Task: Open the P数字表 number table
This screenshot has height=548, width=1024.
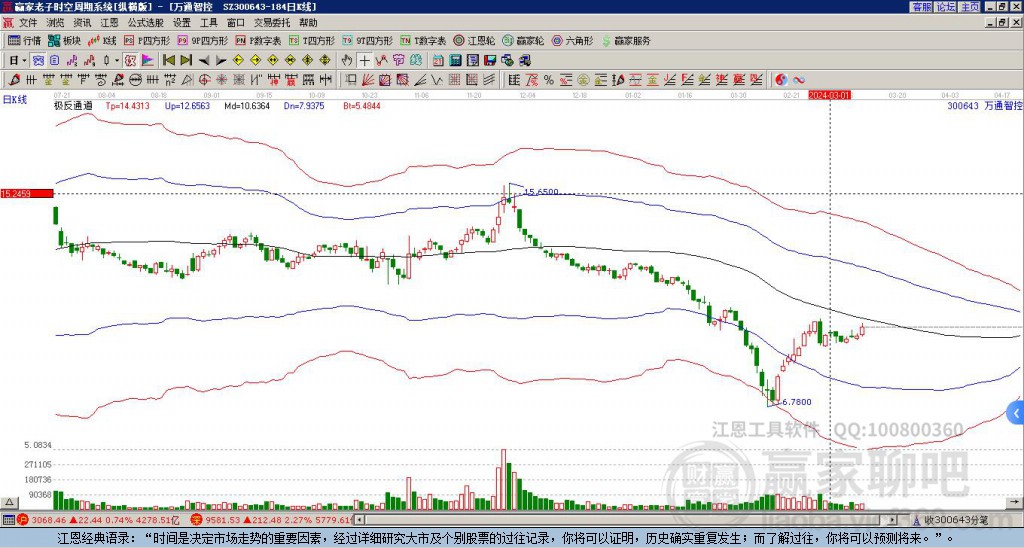Action: (258, 40)
